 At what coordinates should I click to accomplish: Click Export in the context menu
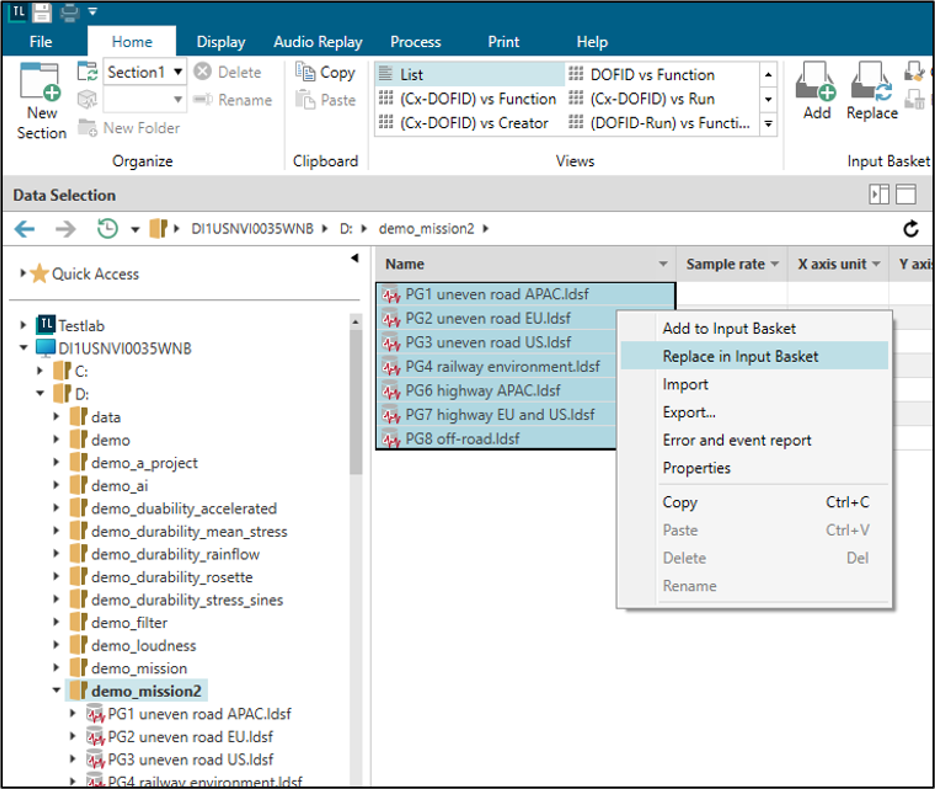(x=689, y=412)
